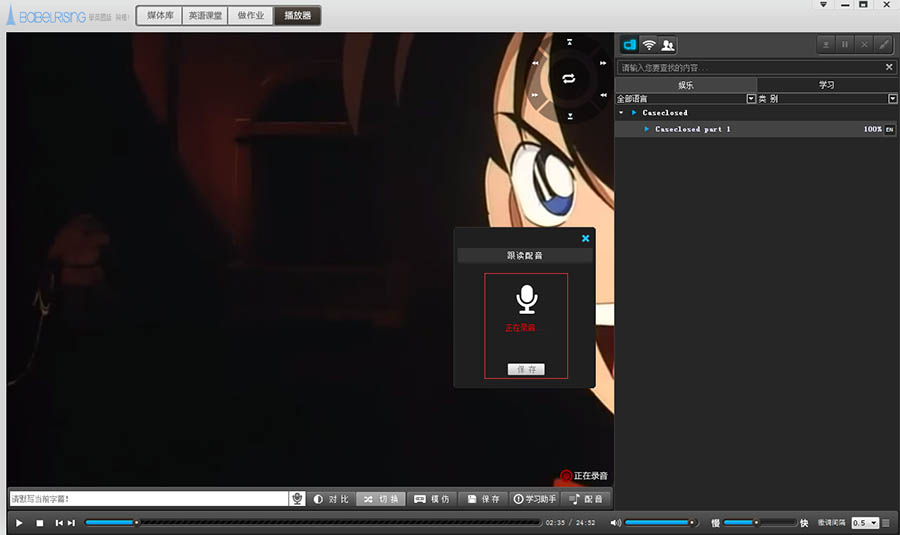
Task: Click the 100% text on Caseclosed part 1
Action: (x=872, y=129)
